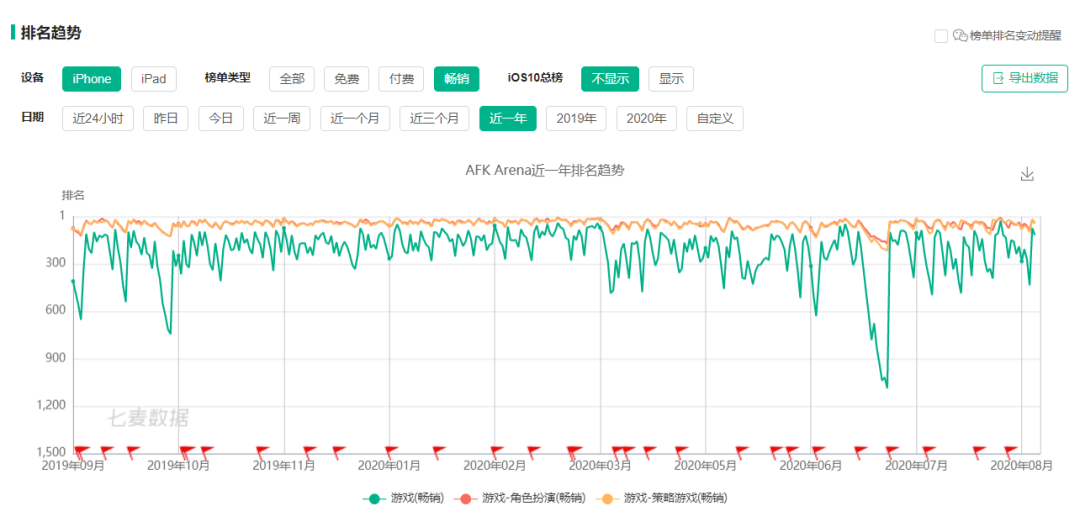Toggle the green 游戏(畅销) legend marker

pos(374,498)
